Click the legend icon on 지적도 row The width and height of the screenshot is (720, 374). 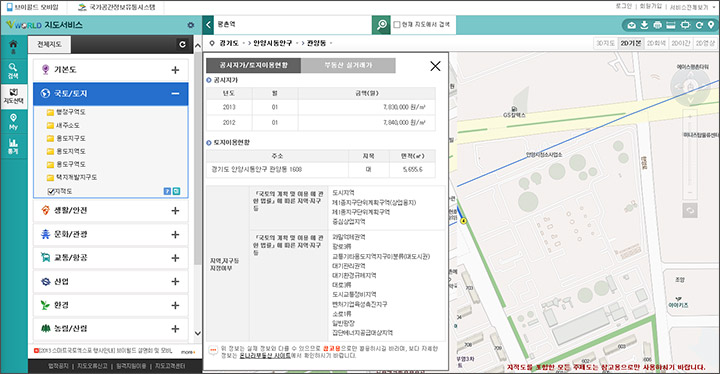pyautogui.click(x=176, y=191)
